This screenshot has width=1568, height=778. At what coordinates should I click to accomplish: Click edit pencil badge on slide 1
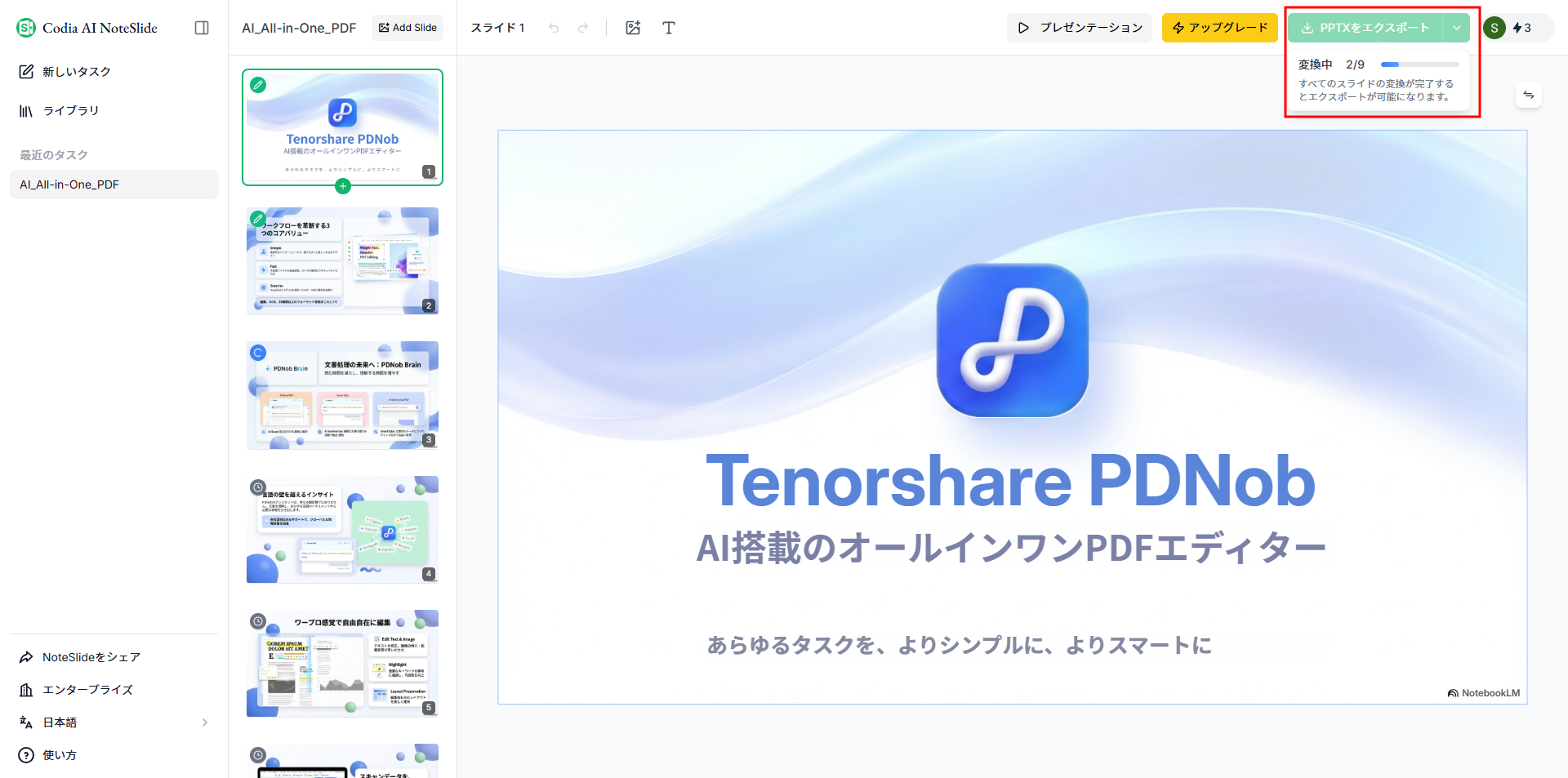point(258,85)
